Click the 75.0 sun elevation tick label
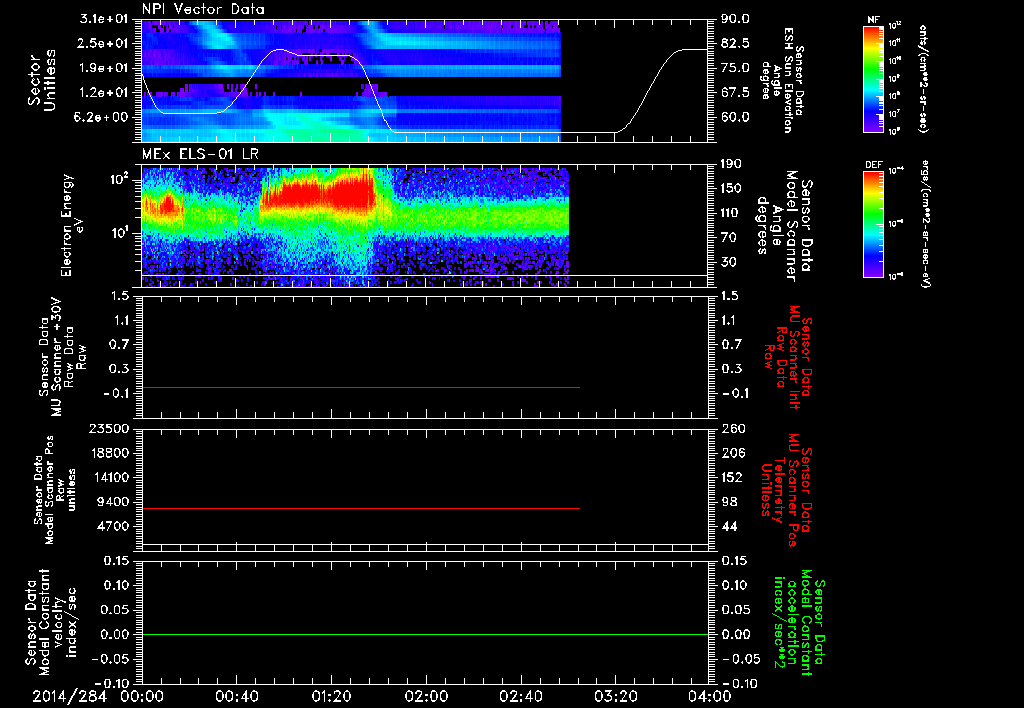Image resolution: width=1024 pixels, height=708 pixels. [735, 68]
